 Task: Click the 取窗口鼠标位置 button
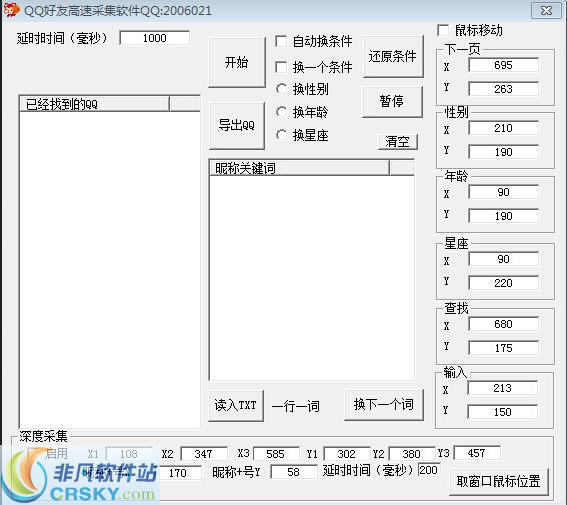point(499,482)
